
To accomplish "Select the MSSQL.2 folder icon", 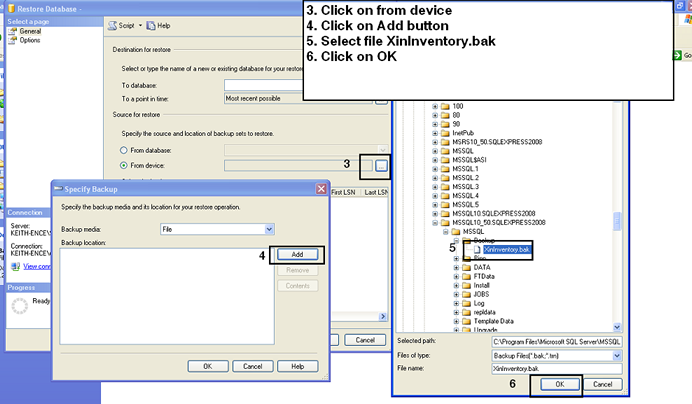I will click(x=445, y=177).
